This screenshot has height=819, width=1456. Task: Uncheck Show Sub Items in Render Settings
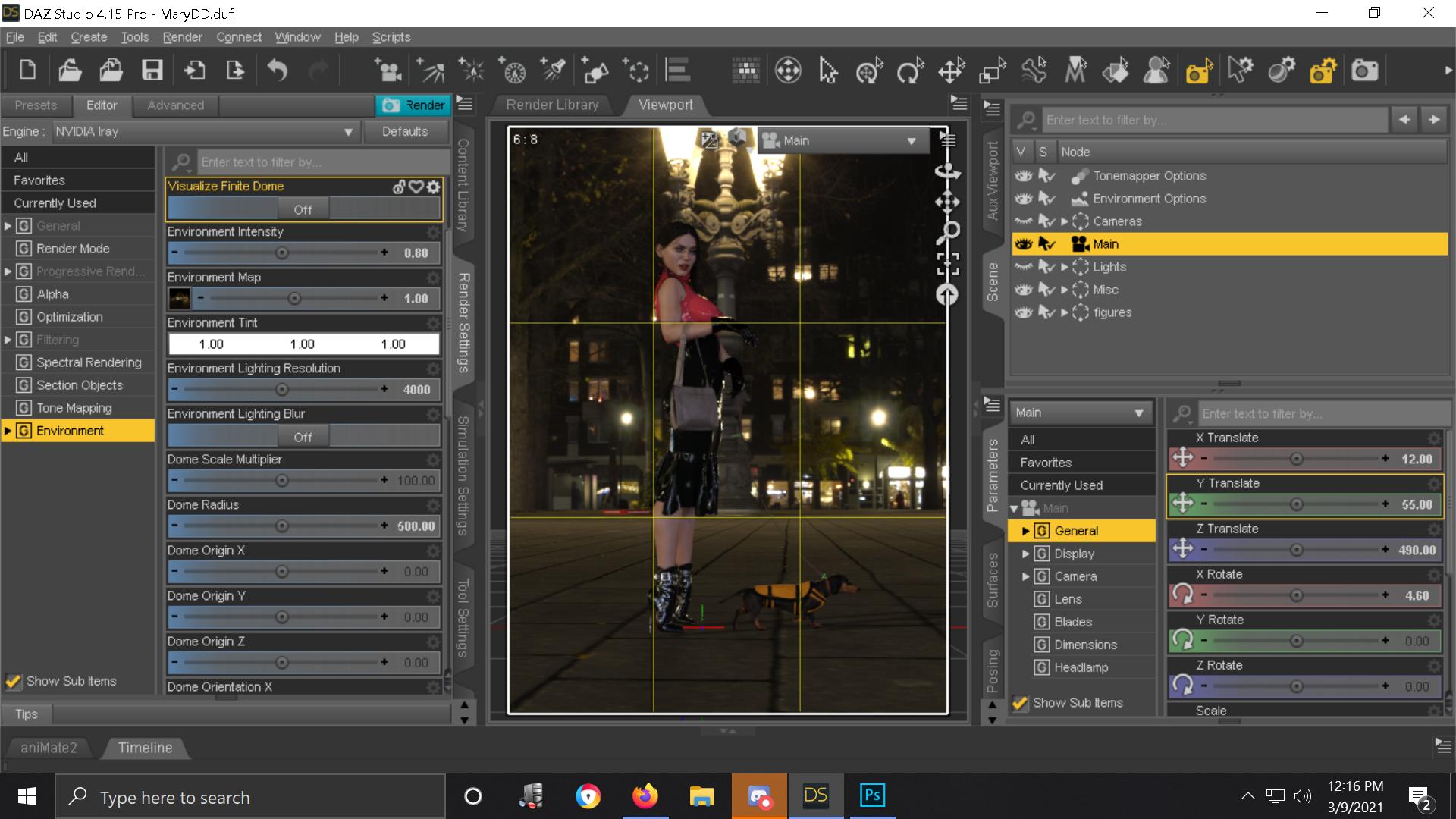(13, 681)
